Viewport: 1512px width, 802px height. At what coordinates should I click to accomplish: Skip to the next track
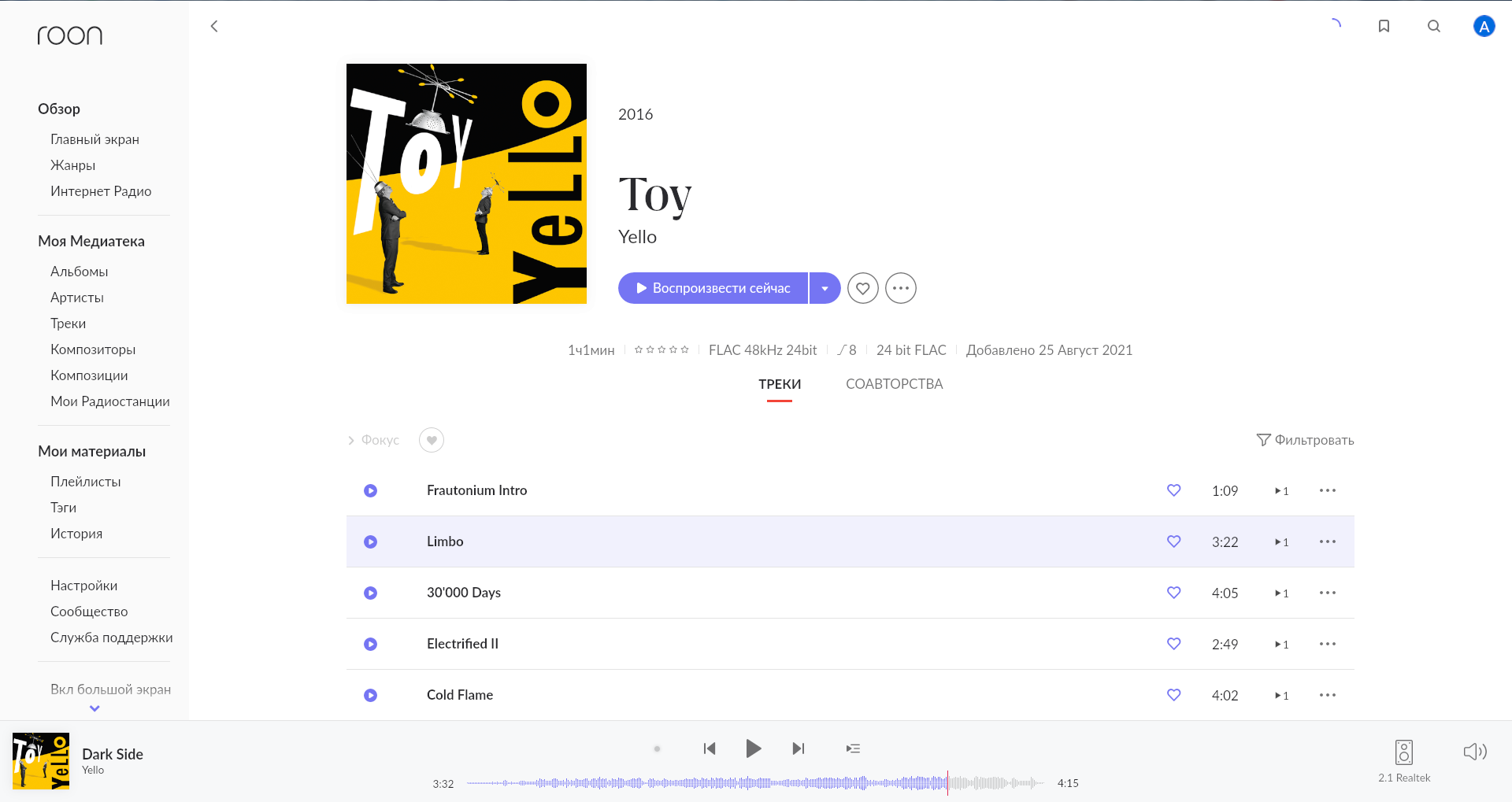pyautogui.click(x=799, y=748)
